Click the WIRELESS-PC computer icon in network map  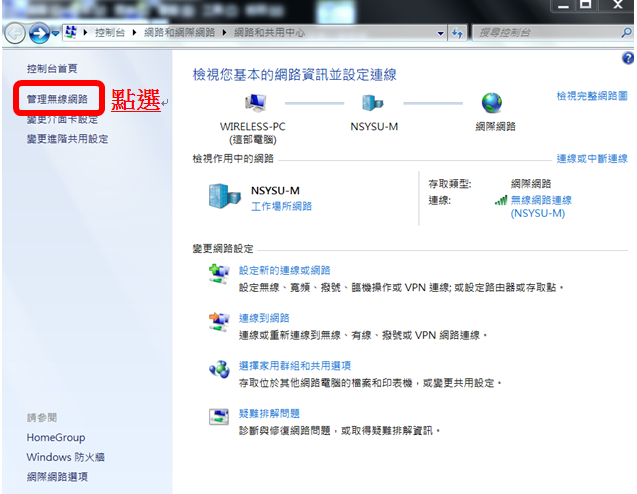(254, 103)
